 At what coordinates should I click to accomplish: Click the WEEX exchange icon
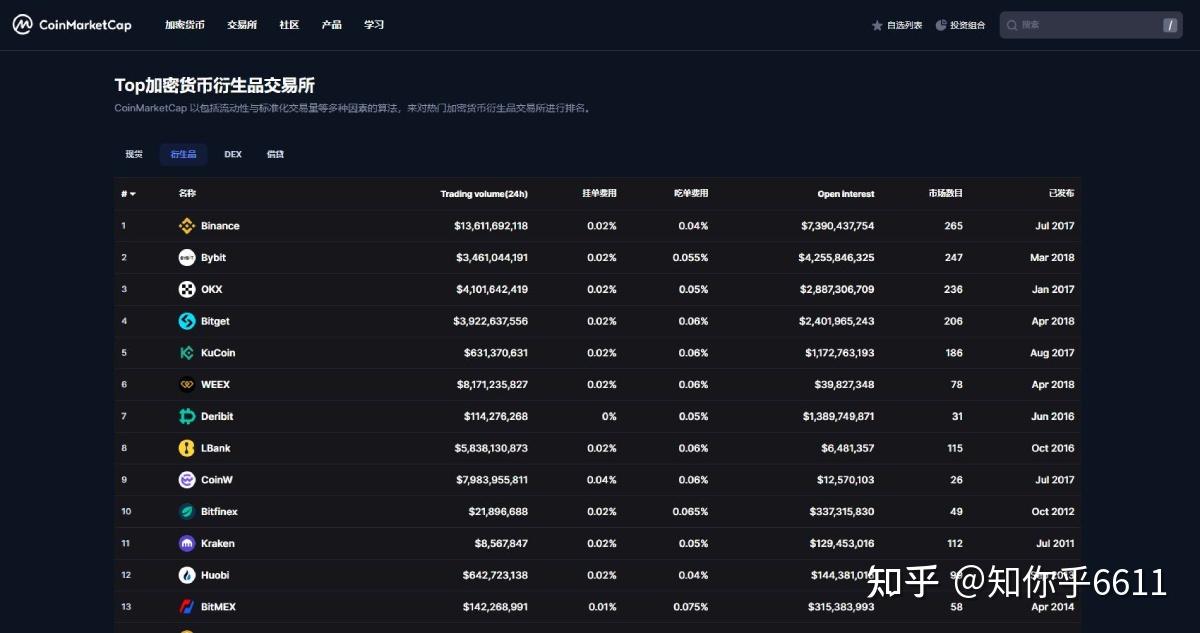pyautogui.click(x=186, y=385)
